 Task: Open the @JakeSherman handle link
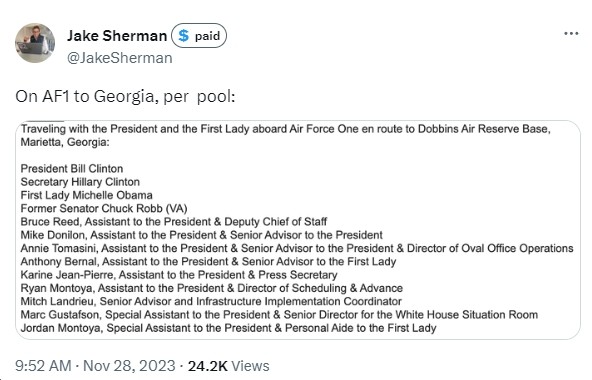pos(120,58)
